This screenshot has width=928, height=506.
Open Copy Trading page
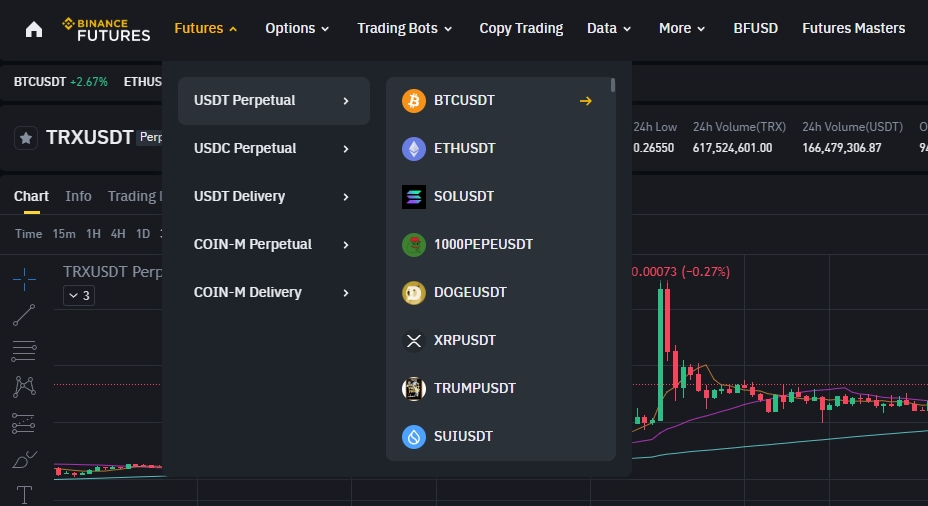tap(521, 28)
